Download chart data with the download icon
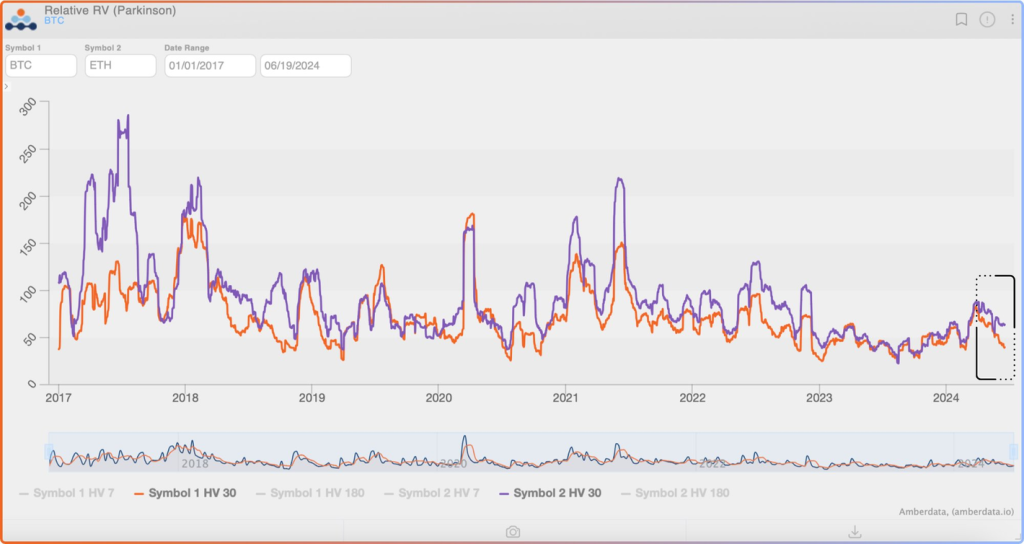1024x544 pixels. tap(854, 532)
